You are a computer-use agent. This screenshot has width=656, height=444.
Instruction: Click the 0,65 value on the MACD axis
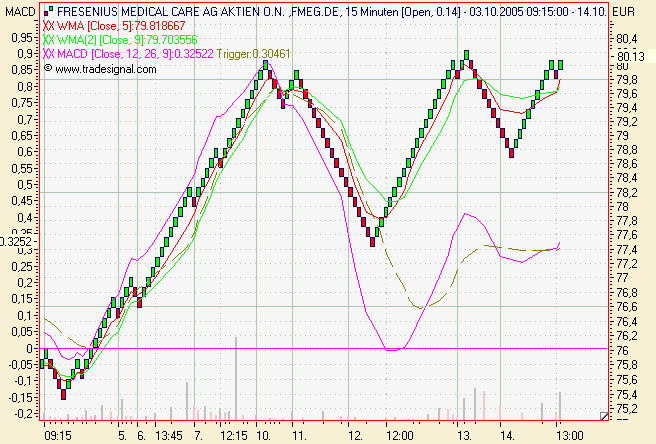pos(24,136)
